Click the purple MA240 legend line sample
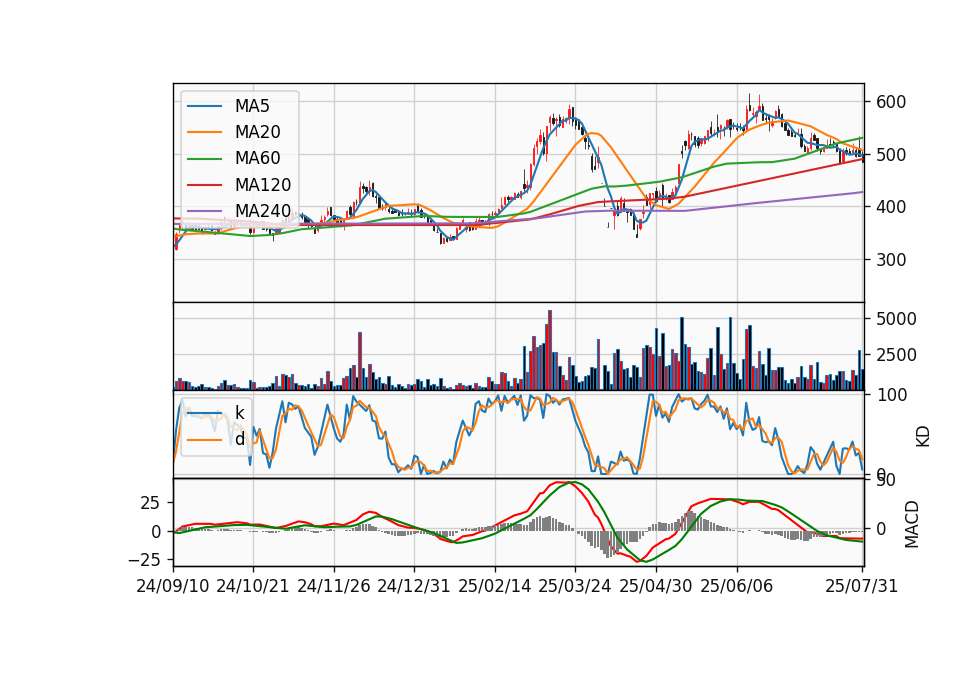Viewport: 960px width, 690px height. [x=204, y=211]
